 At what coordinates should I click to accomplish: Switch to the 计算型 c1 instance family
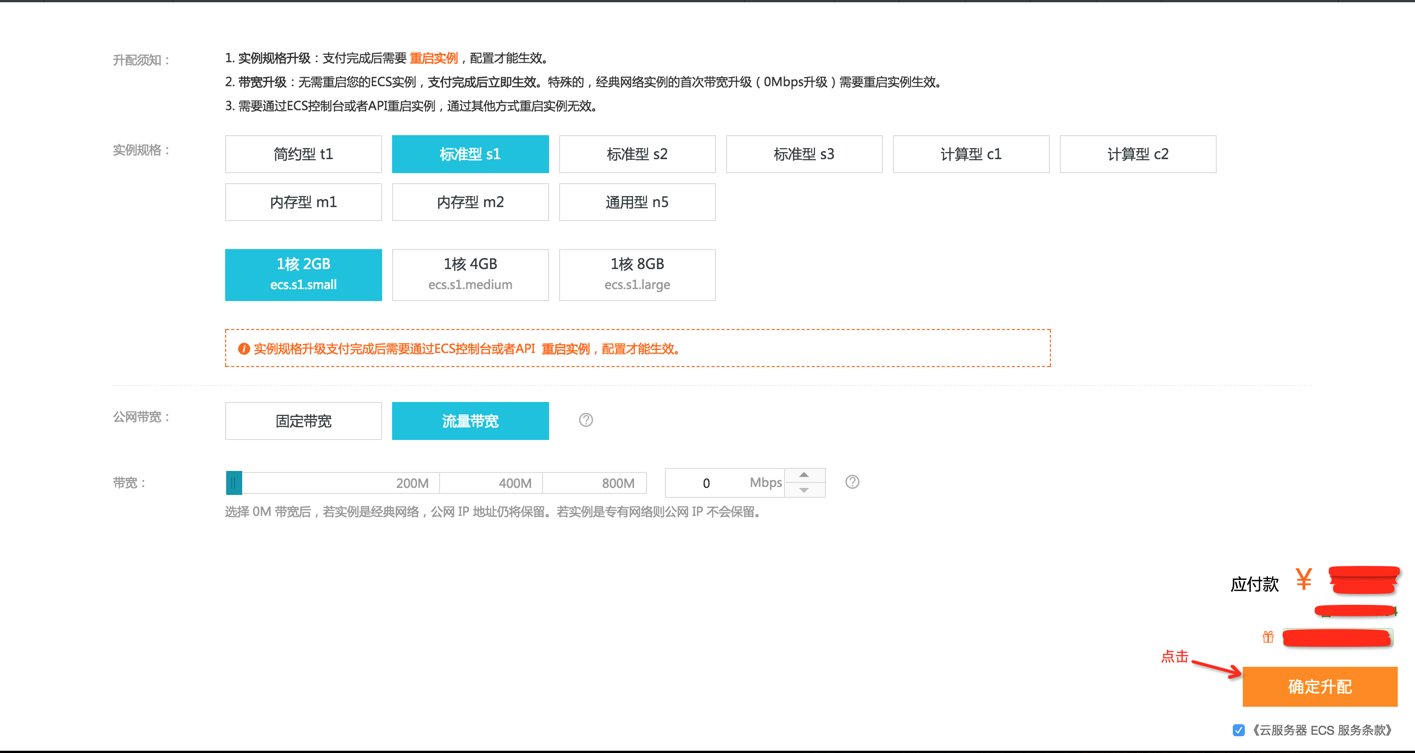pyautogui.click(x=970, y=153)
